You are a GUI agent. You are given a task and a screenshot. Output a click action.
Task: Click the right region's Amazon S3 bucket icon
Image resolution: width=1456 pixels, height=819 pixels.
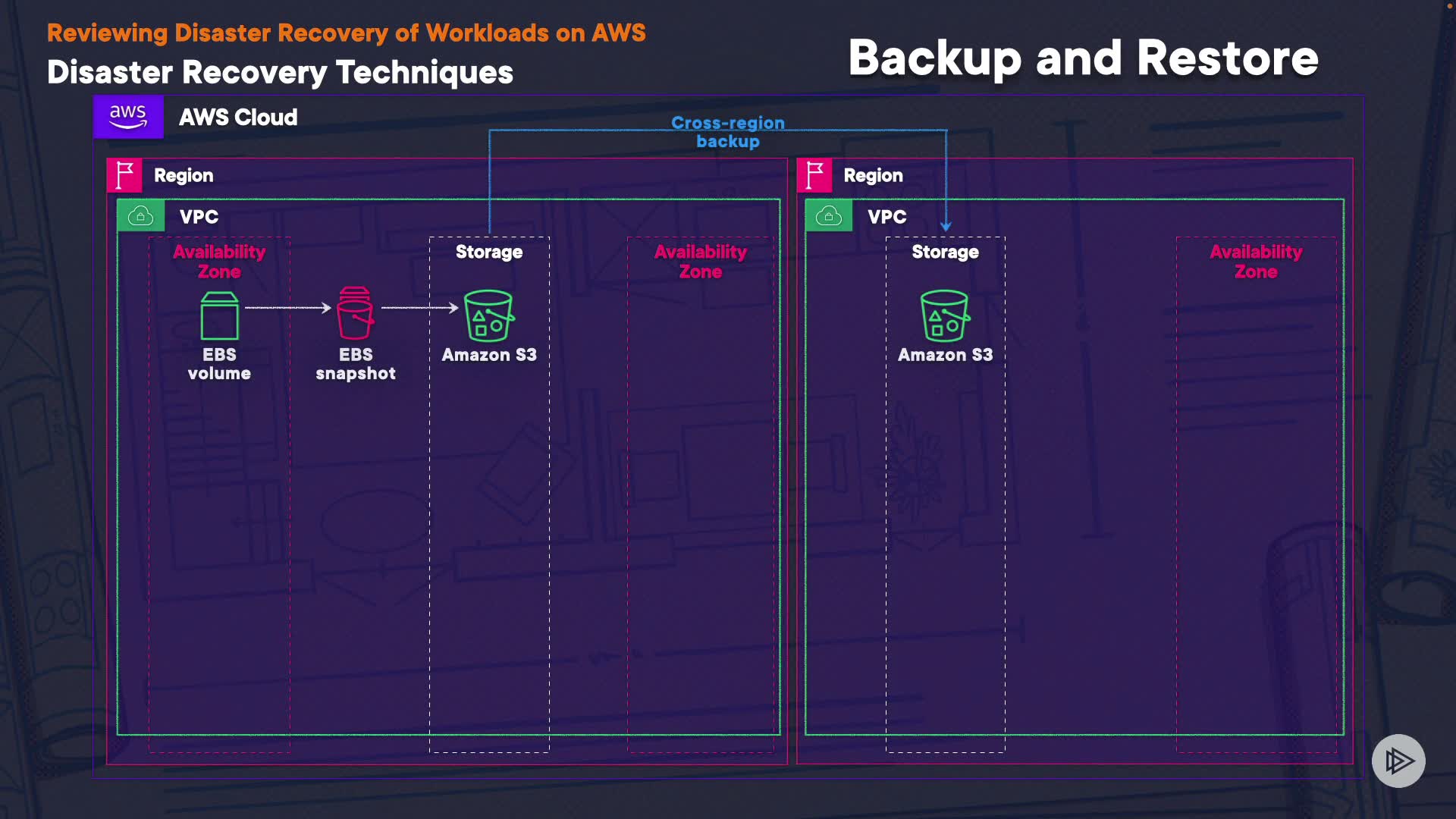[x=944, y=315]
